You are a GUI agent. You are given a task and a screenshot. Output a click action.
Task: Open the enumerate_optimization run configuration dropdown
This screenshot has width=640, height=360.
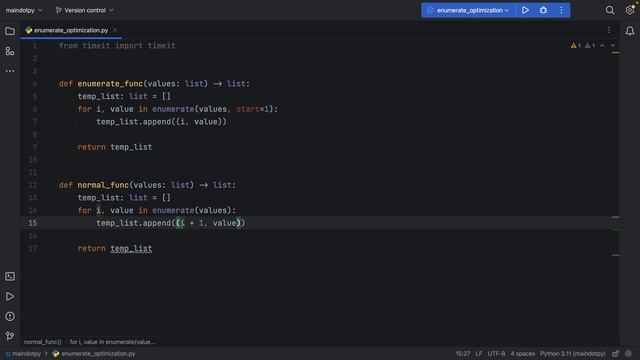pos(468,10)
